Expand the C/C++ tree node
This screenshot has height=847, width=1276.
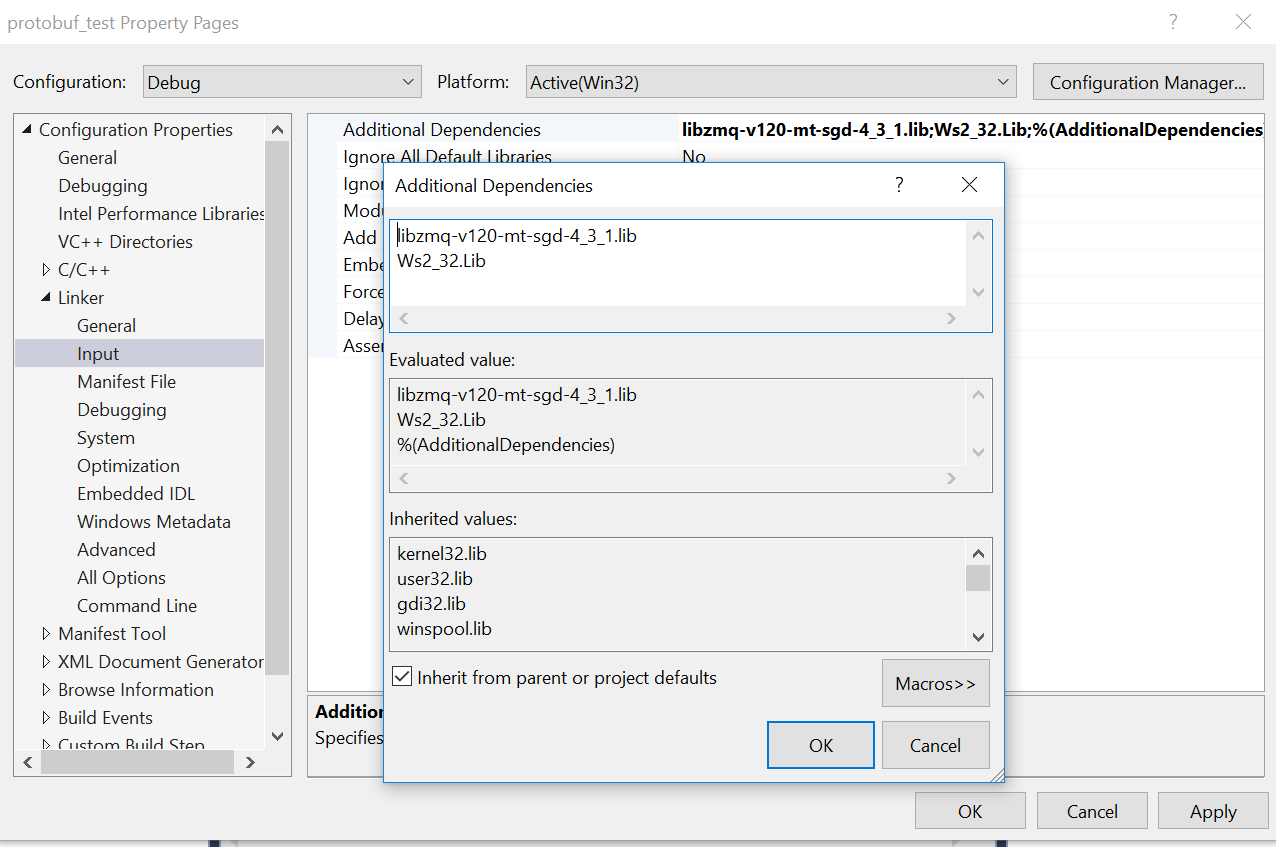point(46,270)
